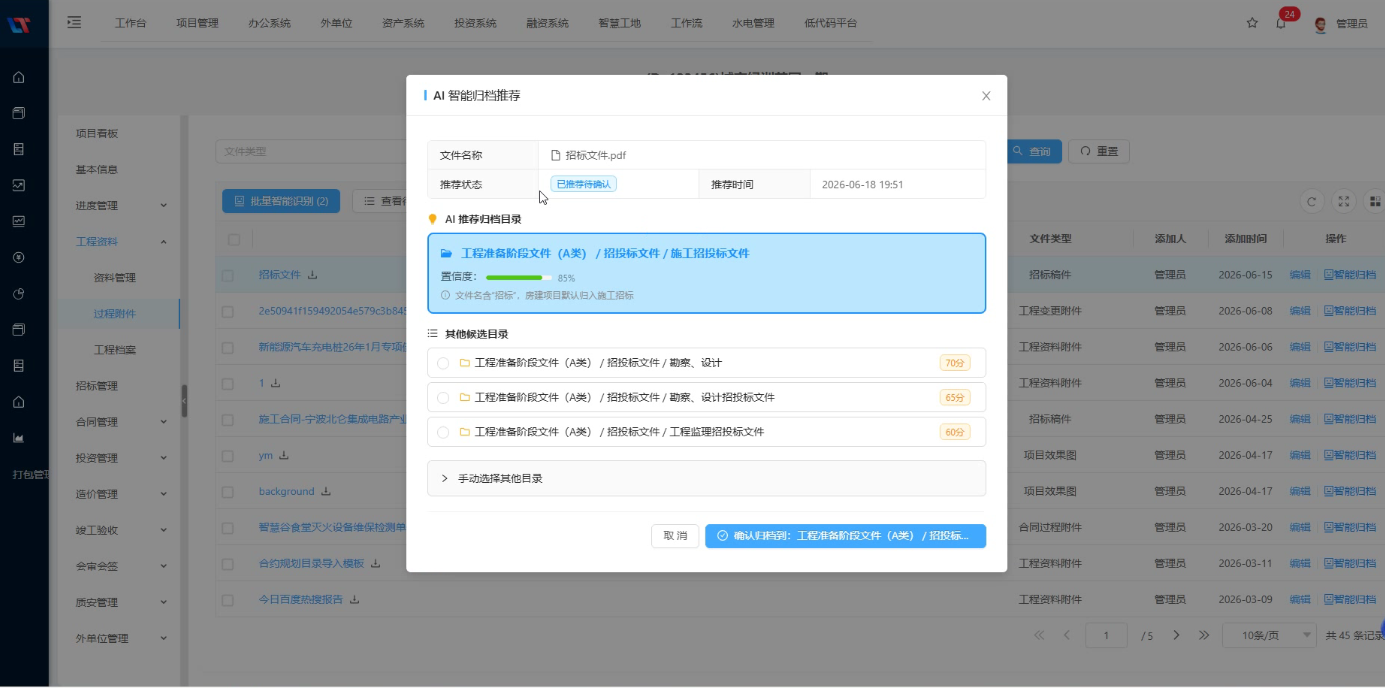The image size is (1385, 688).
Task: Click the PDF file icon beside 招标文件.pdf
Action: click(x=556, y=155)
